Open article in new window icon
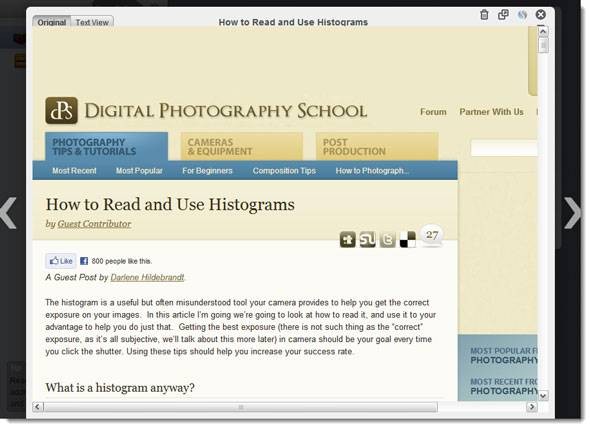This screenshot has width=590, height=428. 503,15
